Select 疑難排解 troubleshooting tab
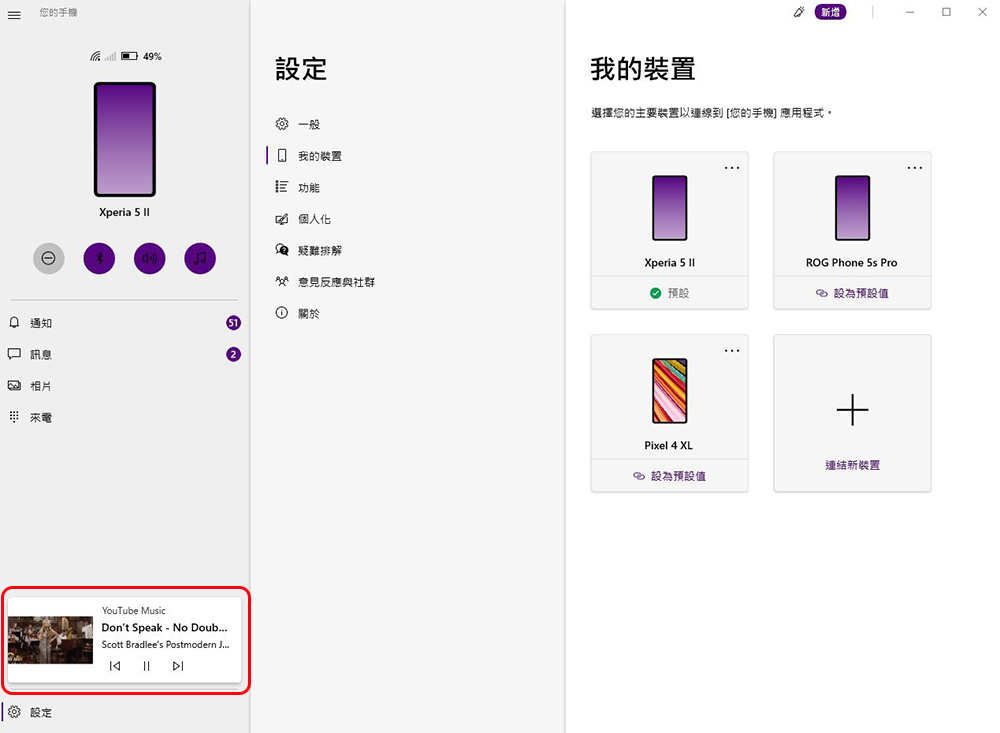The image size is (1000, 733). (x=309, y=250)
